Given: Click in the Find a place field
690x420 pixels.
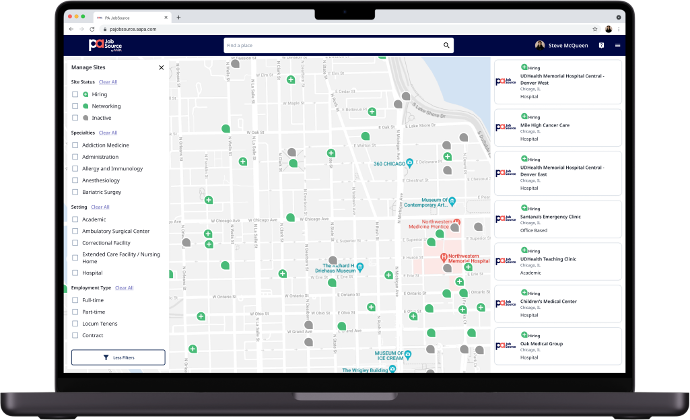Looking at the screenshot, I should coord(330,45).
